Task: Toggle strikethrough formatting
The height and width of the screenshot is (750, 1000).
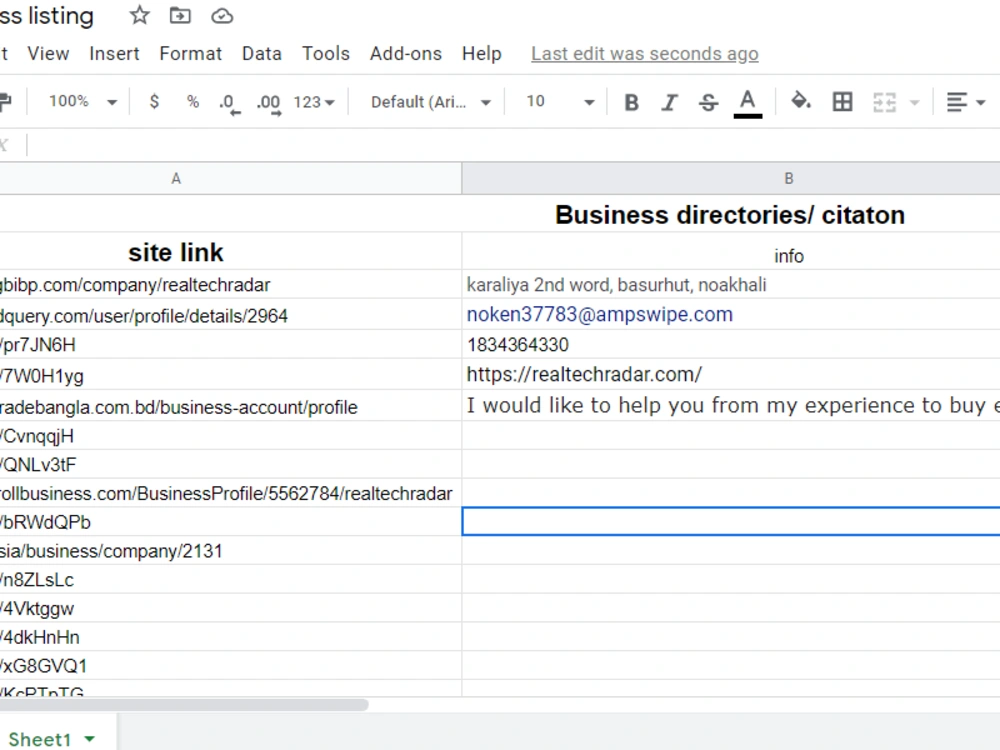Action: [708, 102]
